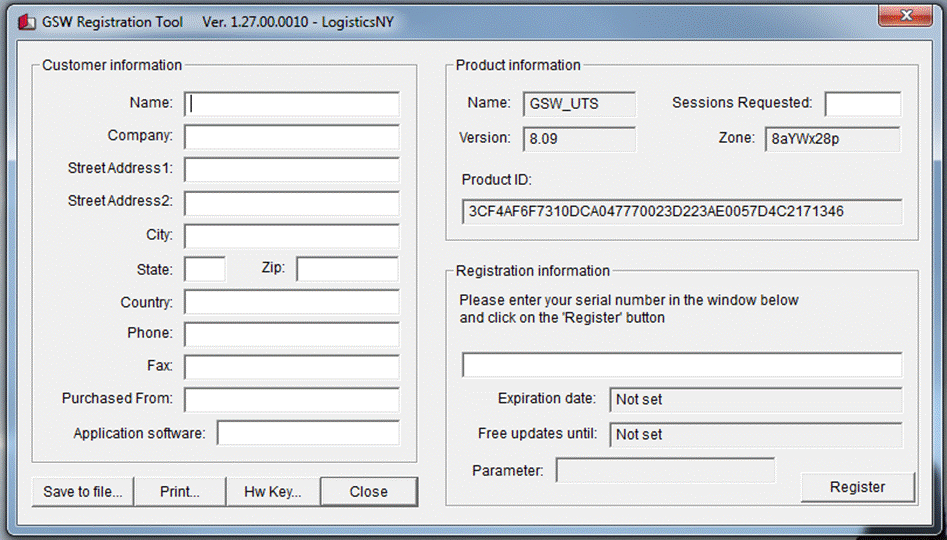Click the 'Please enter your serial number' instruction text
The width and height of the screenshot is (947, 540).
pyautogui.click(x=629, y=309)
